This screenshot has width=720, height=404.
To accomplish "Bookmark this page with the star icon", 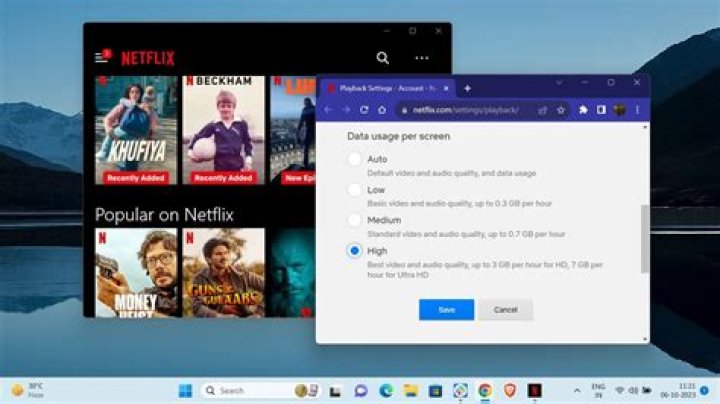I will 561,110.
